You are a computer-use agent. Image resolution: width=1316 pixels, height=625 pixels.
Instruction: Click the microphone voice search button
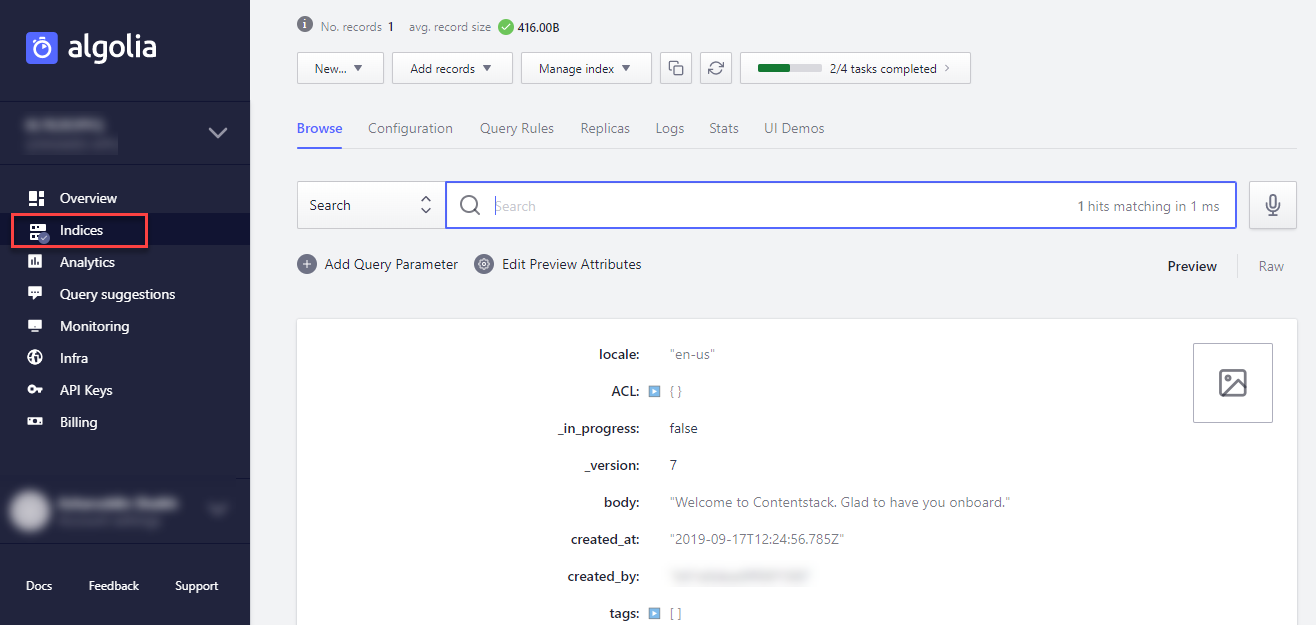pyautogui.click(x=1273, y=205)
